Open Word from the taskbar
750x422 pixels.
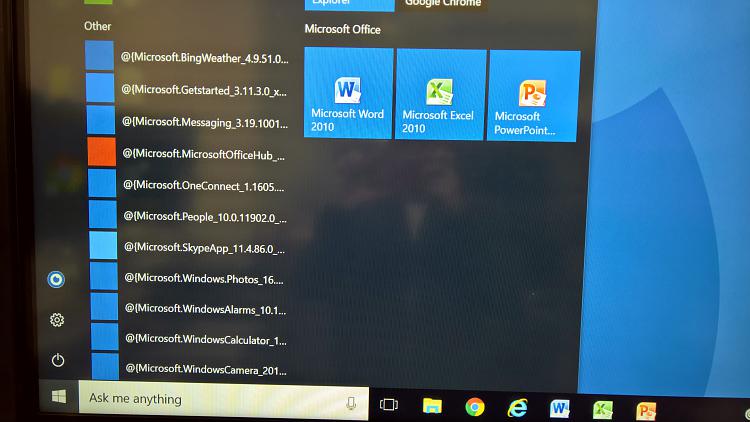(x=559, y=409)
